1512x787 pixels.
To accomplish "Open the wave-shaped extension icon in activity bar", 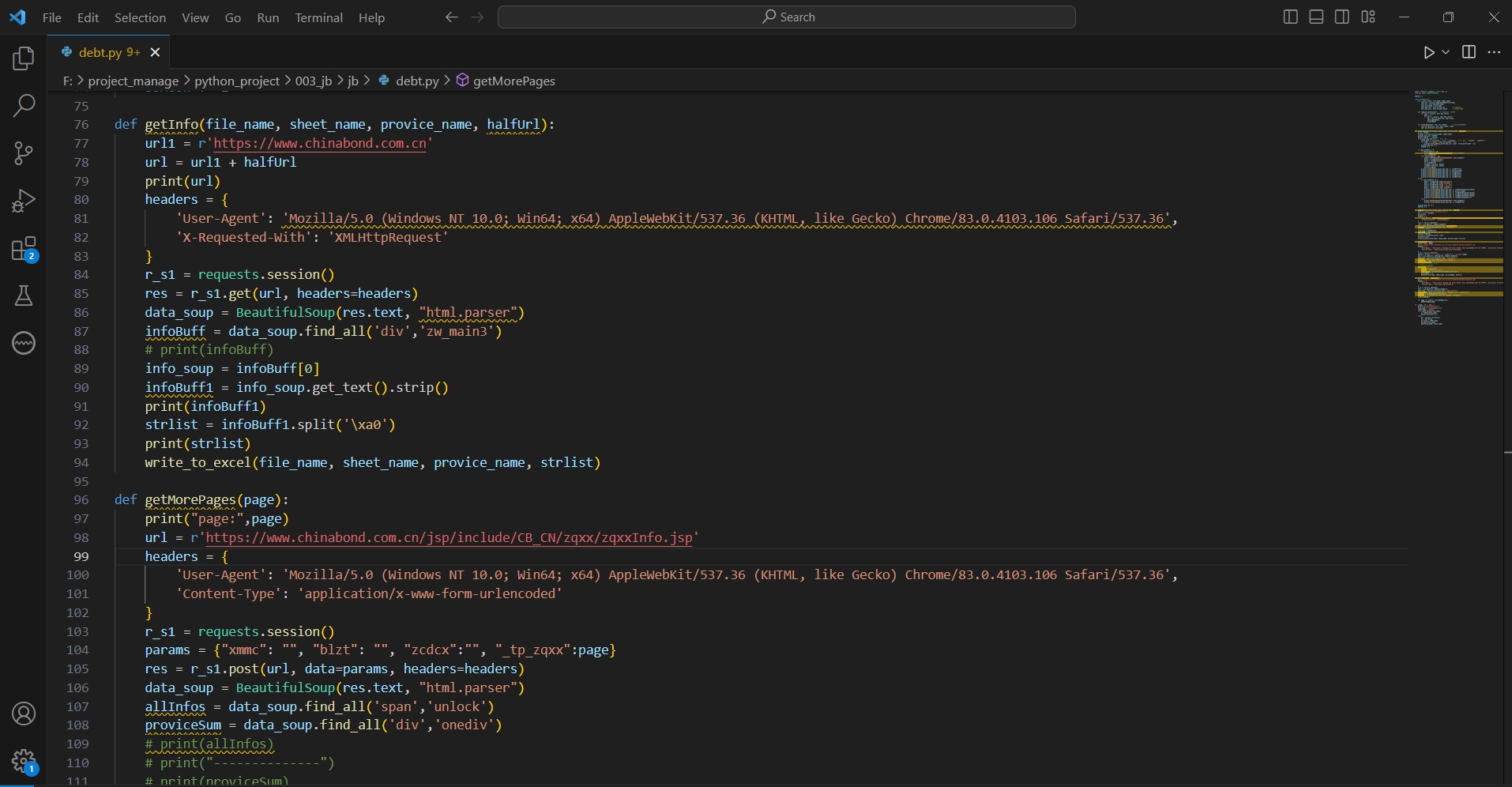I will (24, 343).
